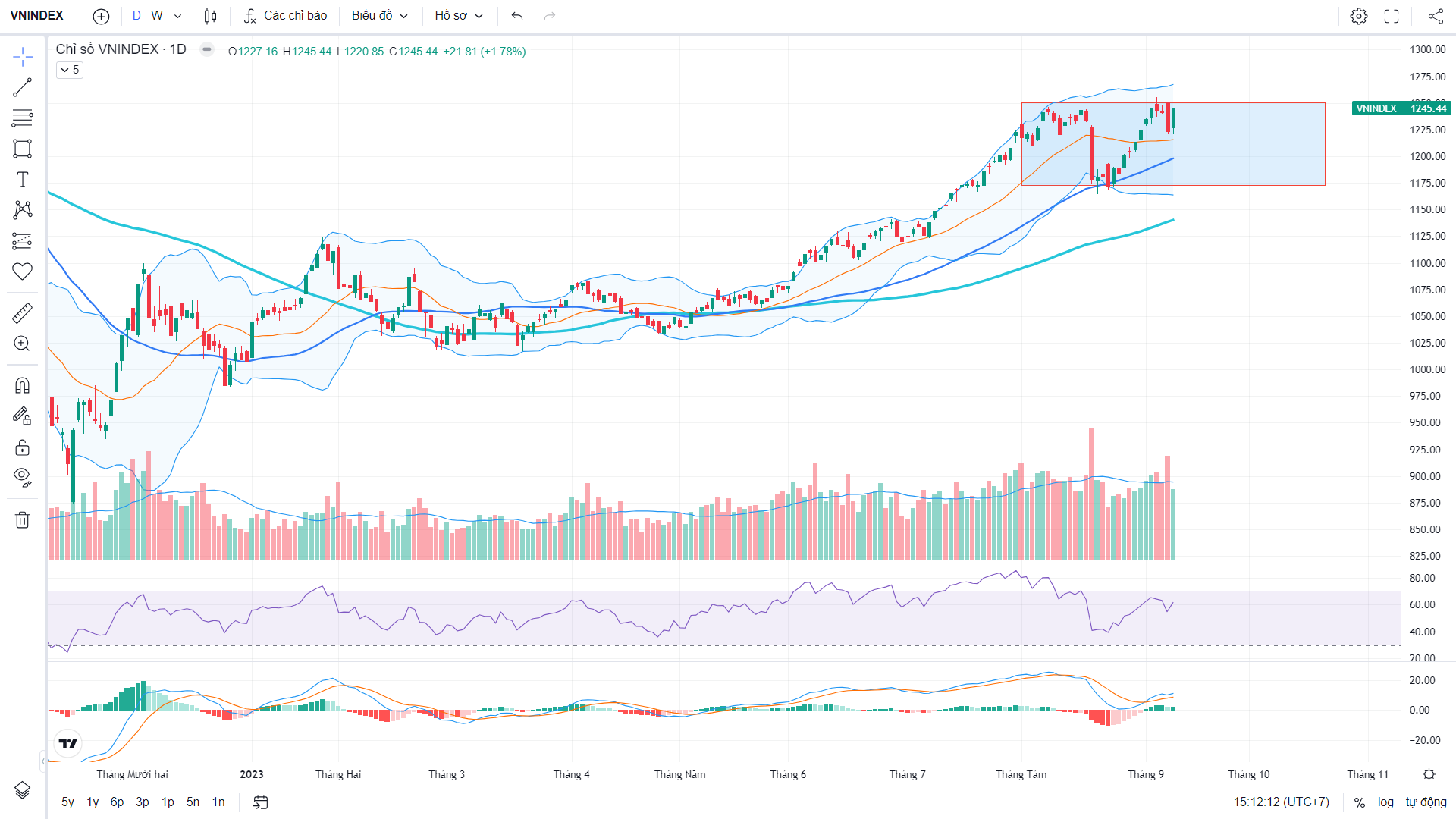Select the 1n time range
This screenshot has width=1456, height=819.
(218, 802)
